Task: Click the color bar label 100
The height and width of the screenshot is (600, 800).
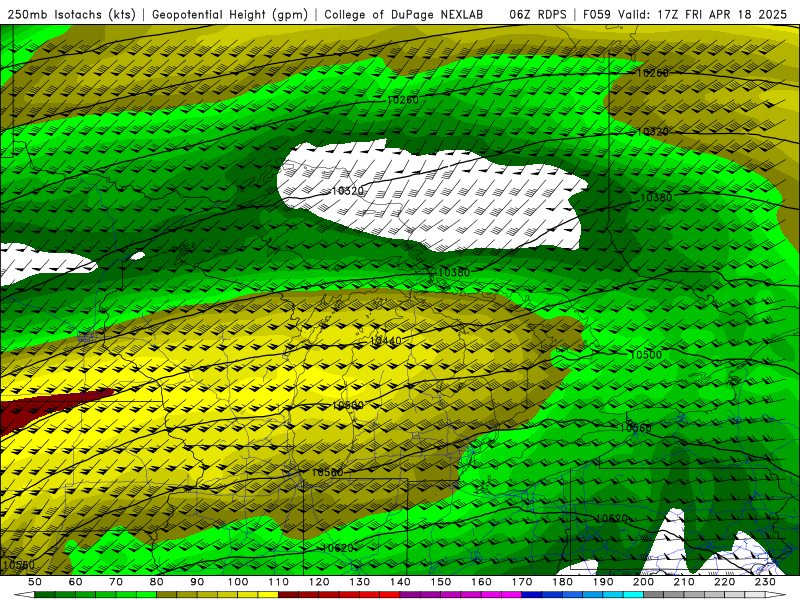Action: (238, 582)
